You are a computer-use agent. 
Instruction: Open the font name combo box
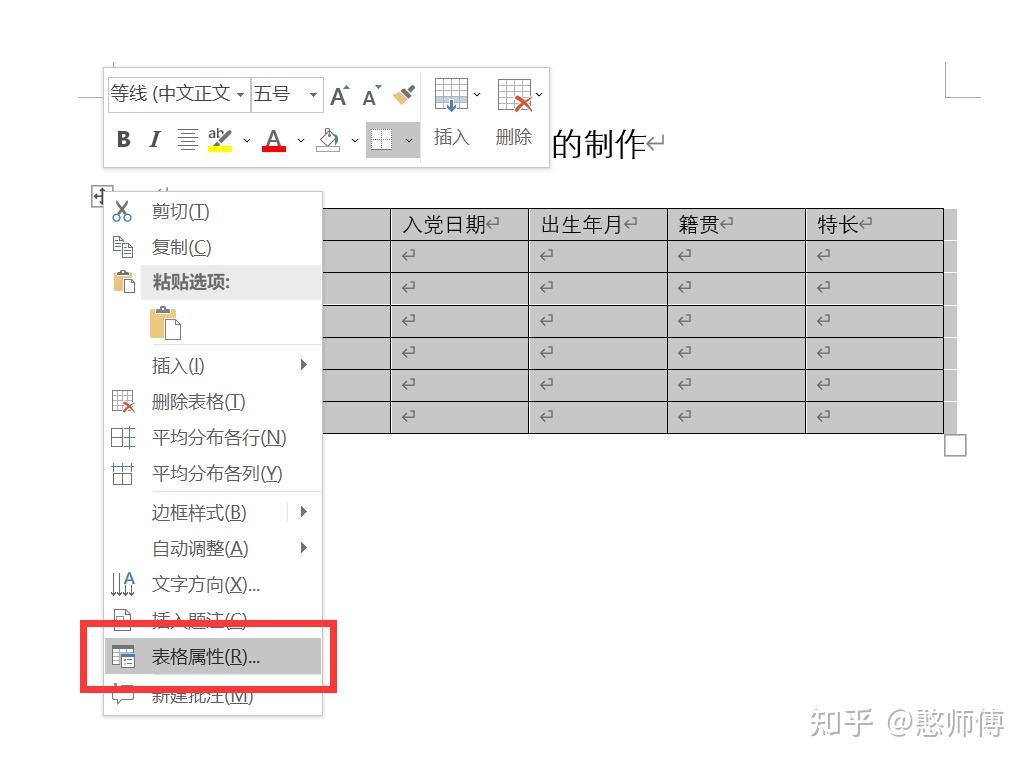coord(178,94)
